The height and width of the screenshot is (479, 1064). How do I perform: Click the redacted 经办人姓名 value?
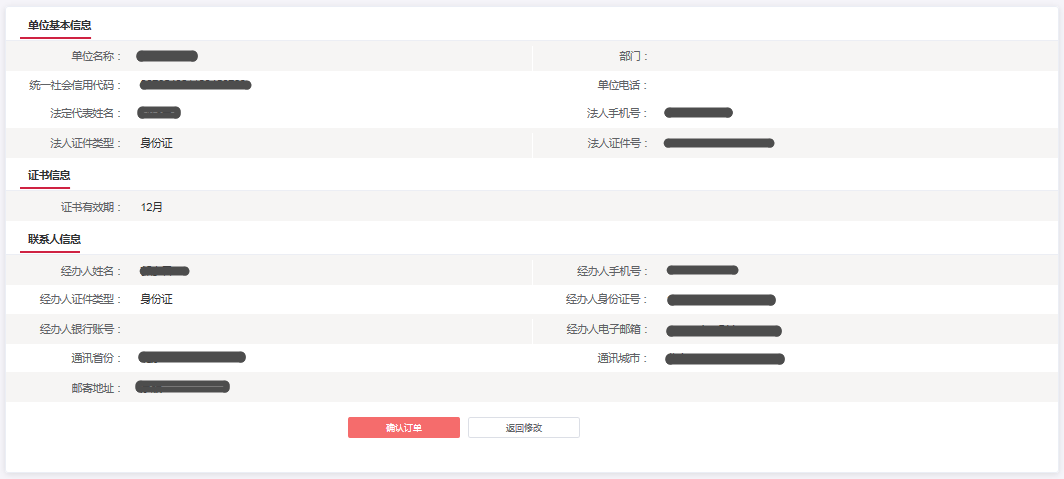coord(165,271)
